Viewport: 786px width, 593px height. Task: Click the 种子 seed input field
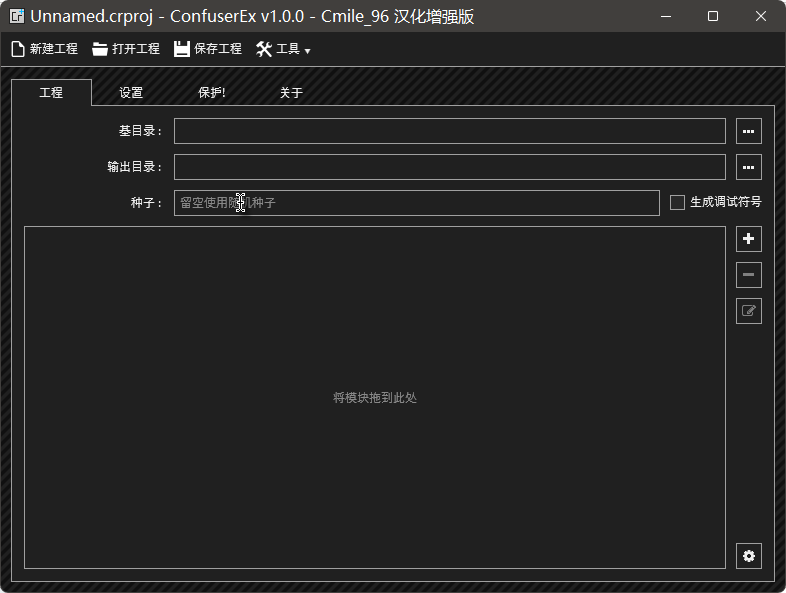[417, 203]
